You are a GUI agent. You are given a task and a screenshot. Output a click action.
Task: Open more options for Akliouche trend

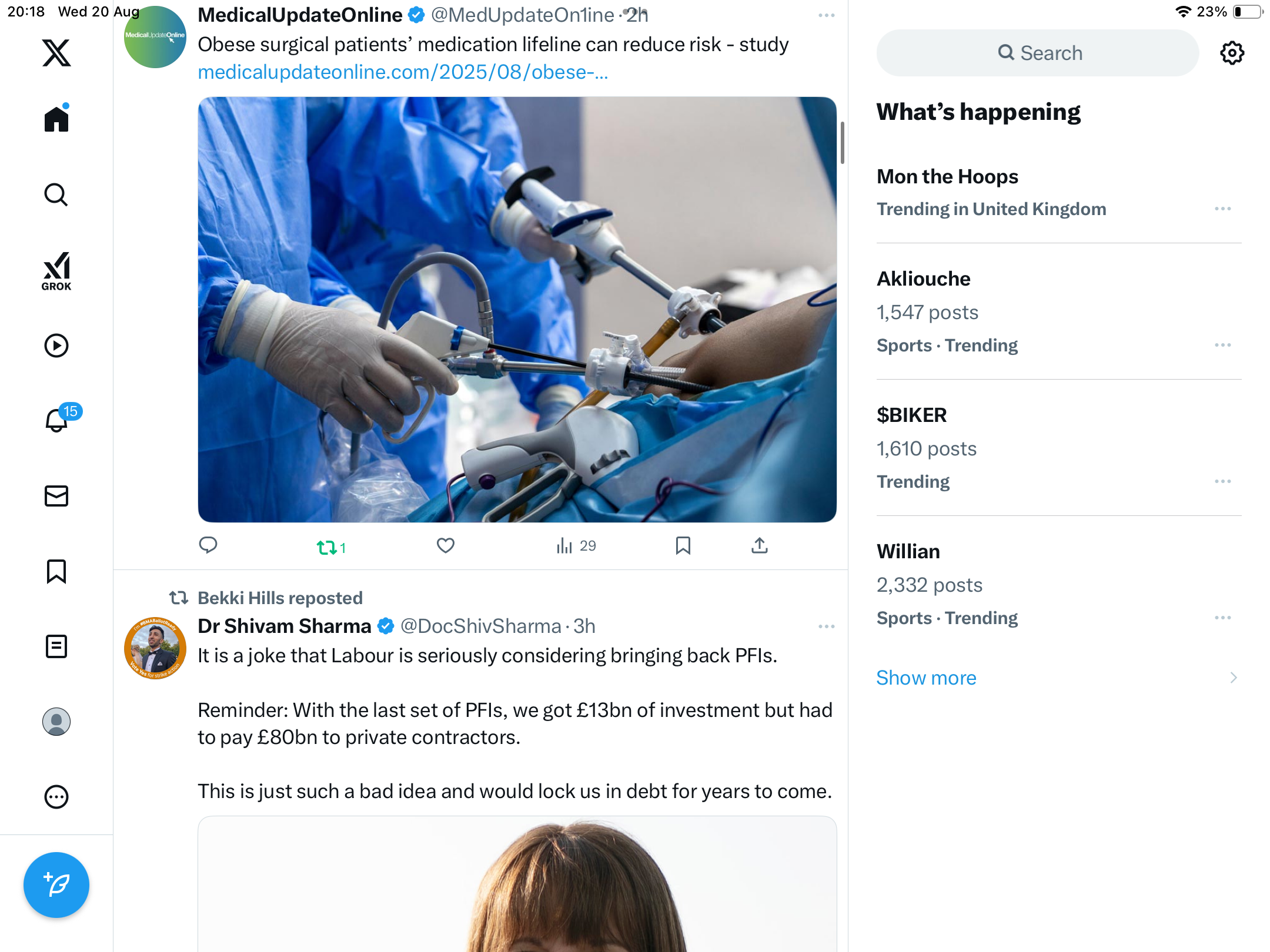tap(1222, 345)
